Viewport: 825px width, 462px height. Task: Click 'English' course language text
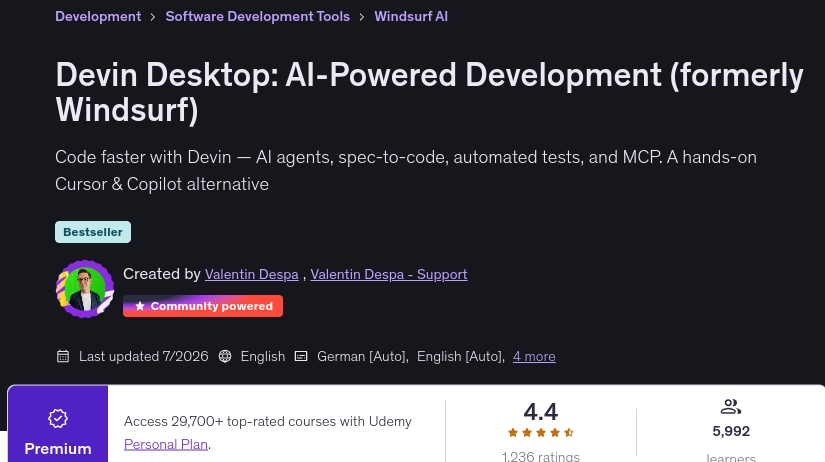point(263,356)
